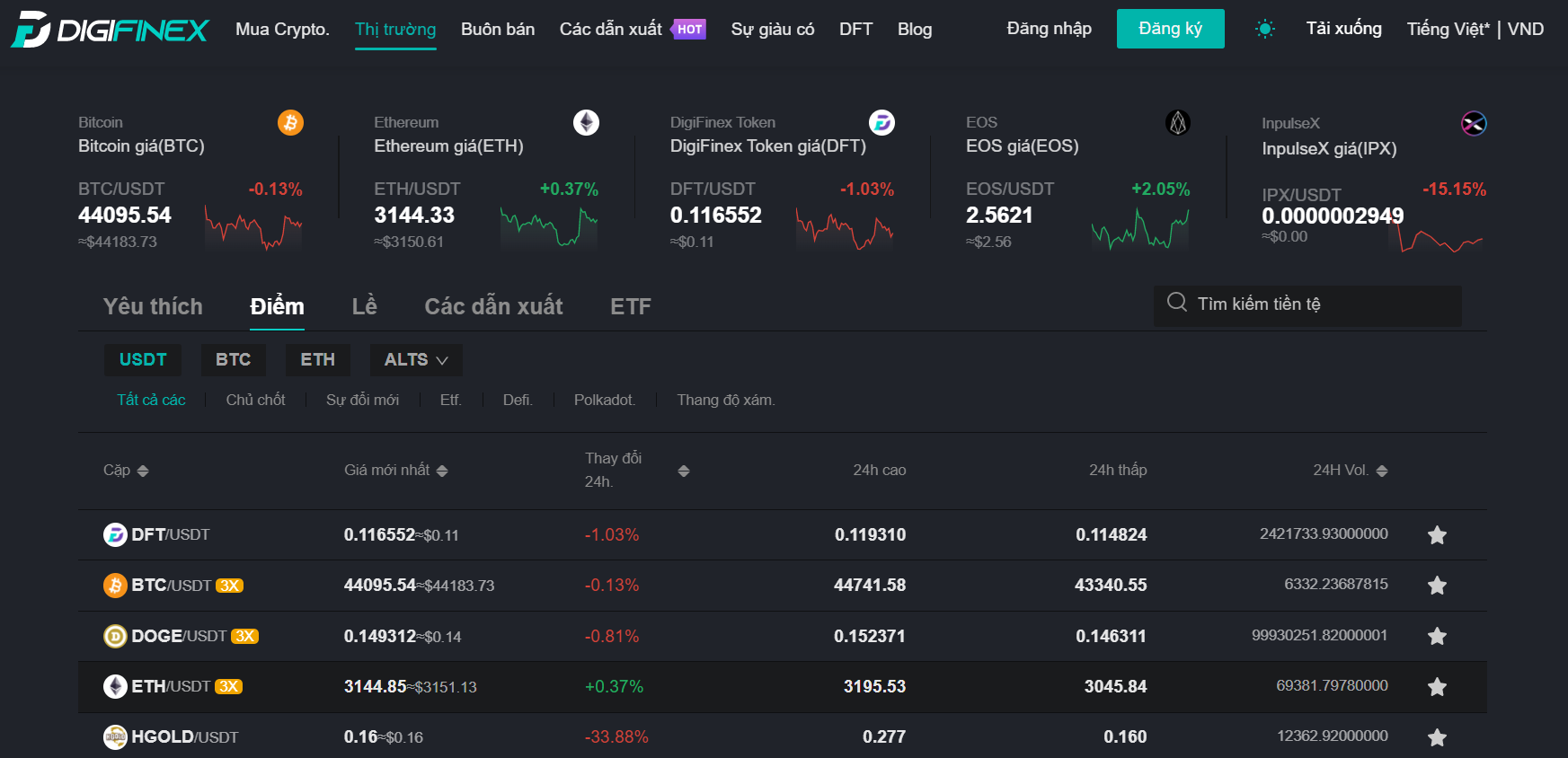Switch to the ETF tab
Screen dimensions: 1568x758
point(631,306)
